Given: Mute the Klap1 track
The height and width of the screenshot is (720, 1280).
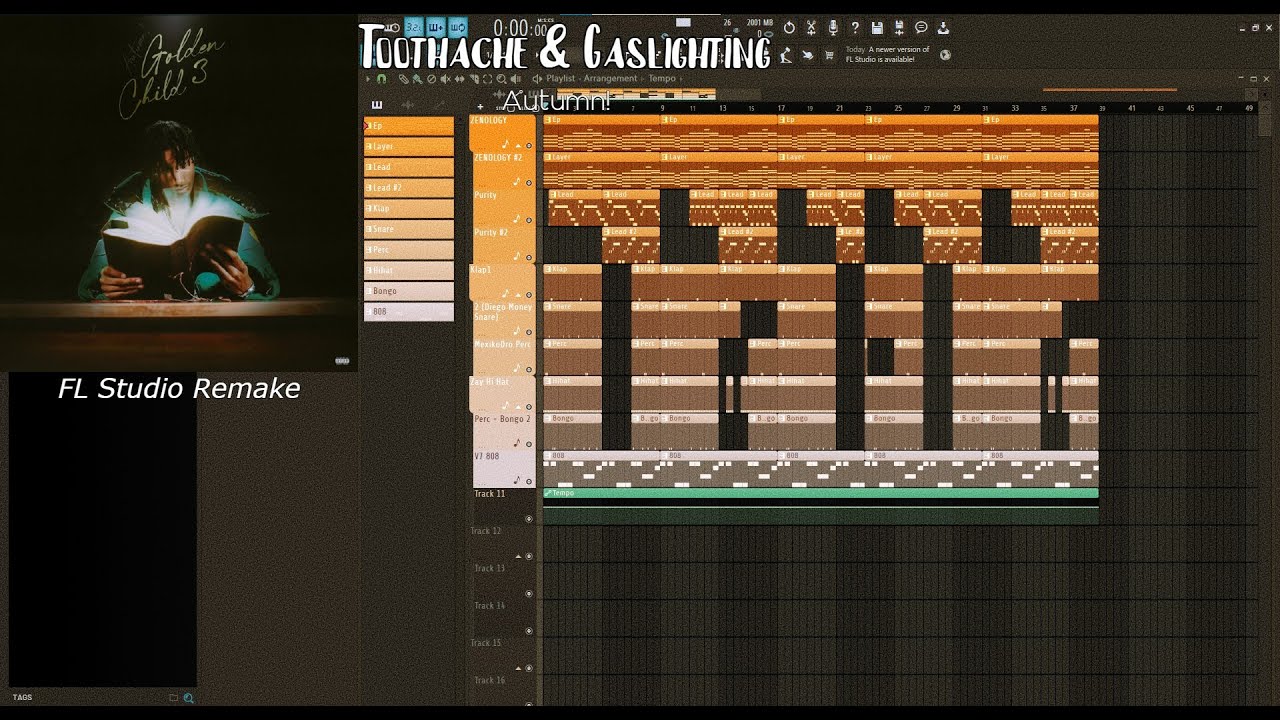Looking at the screenshot, I should click(529, 295).
